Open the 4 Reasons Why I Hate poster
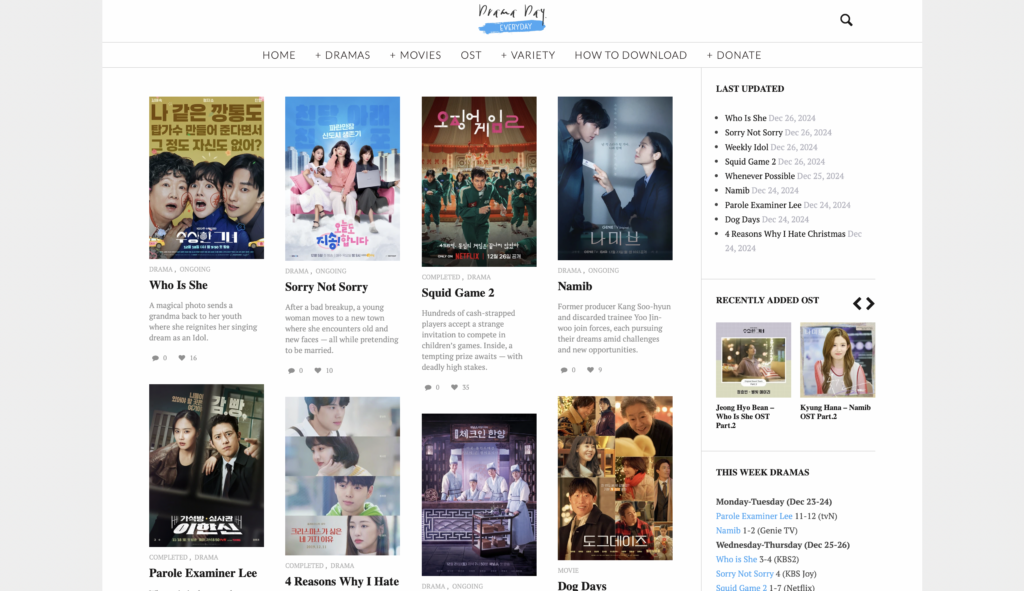This screenshot has width=1024, height=591. (342, 476)
